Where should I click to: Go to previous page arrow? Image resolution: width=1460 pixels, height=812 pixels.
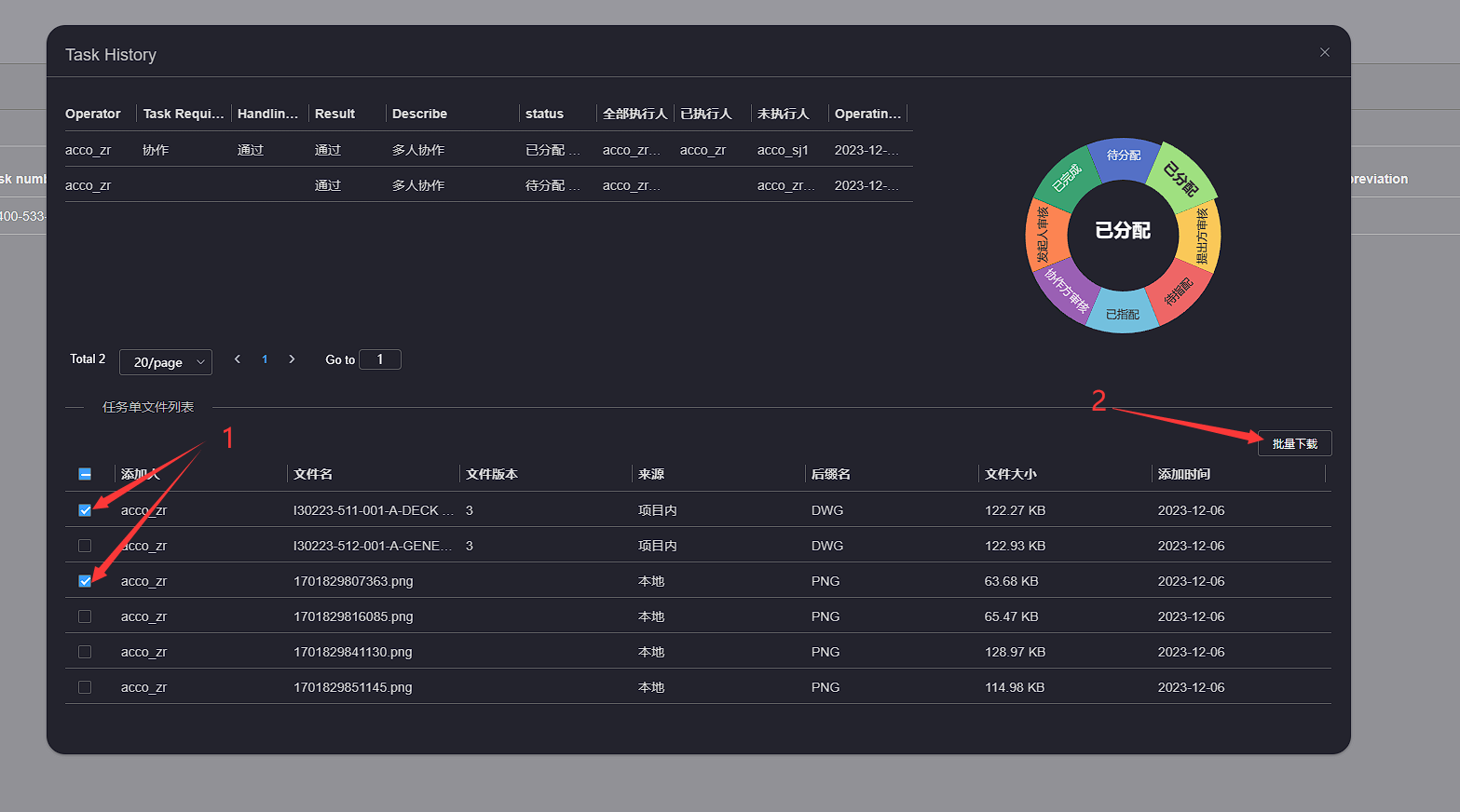point(238,359)
